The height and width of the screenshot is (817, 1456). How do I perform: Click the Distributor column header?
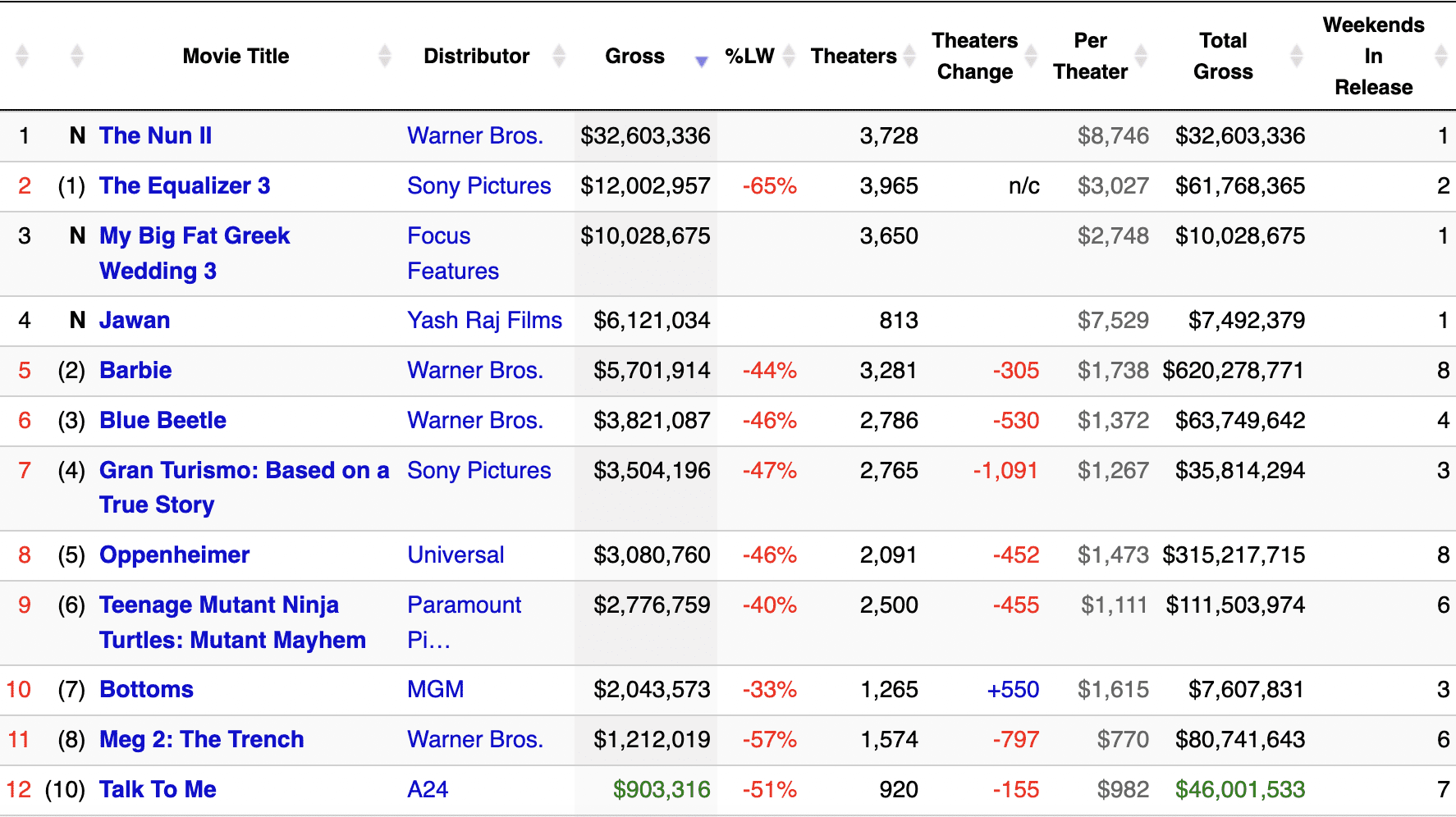point(476,56)
